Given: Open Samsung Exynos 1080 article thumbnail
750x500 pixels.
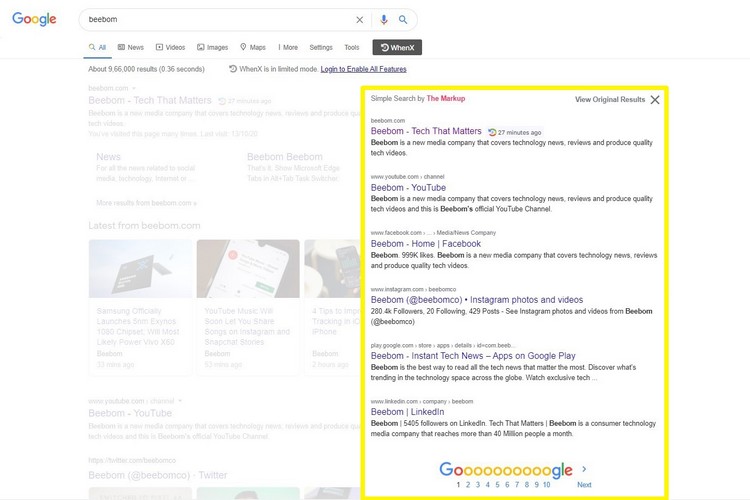Looking at the screenshot, I should click(x=140, y=268).
